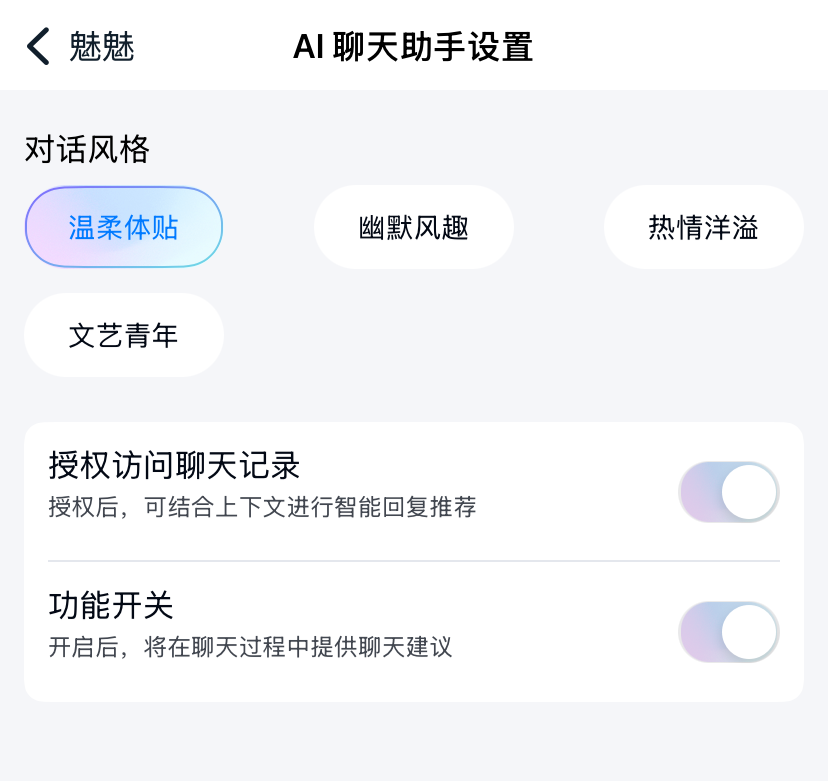This screenshot has height=781, width=828.
Task: Disable the 授权访问聊天记录 switch
Action: coord(728,492)
